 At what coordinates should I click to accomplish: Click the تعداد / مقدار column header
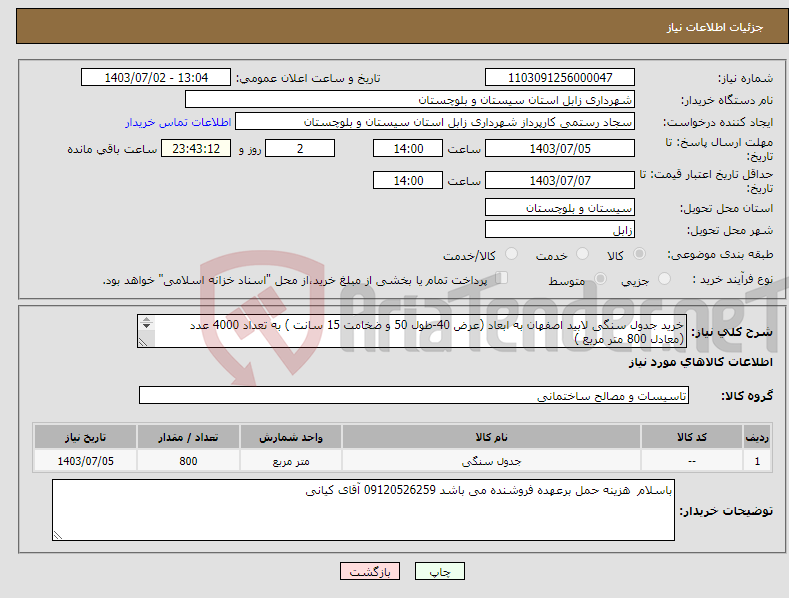click(x=188, y=437)
